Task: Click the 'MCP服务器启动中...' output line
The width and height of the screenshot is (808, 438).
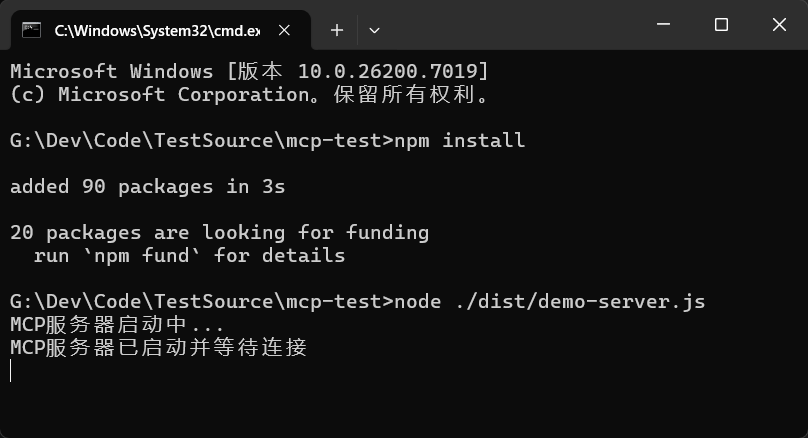Action: (x=117, y=324)
